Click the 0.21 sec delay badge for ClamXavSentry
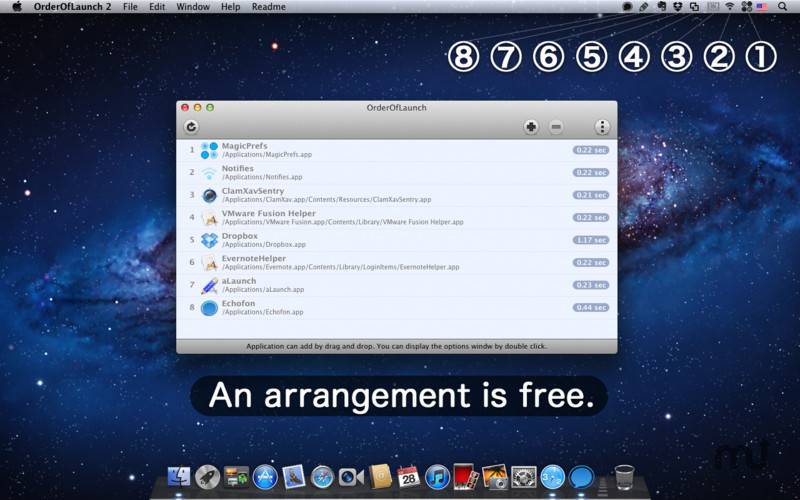800x500 pixels. point(591,195)
